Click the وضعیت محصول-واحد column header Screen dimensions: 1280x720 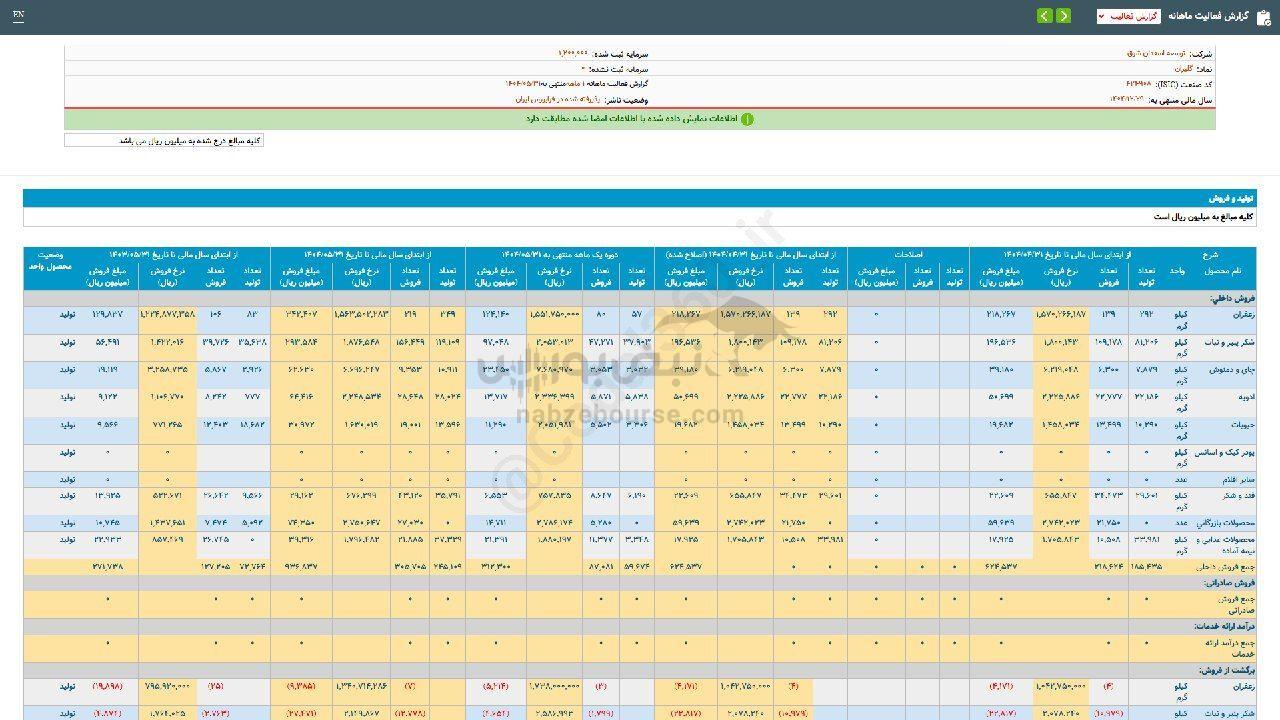point(51,262)
